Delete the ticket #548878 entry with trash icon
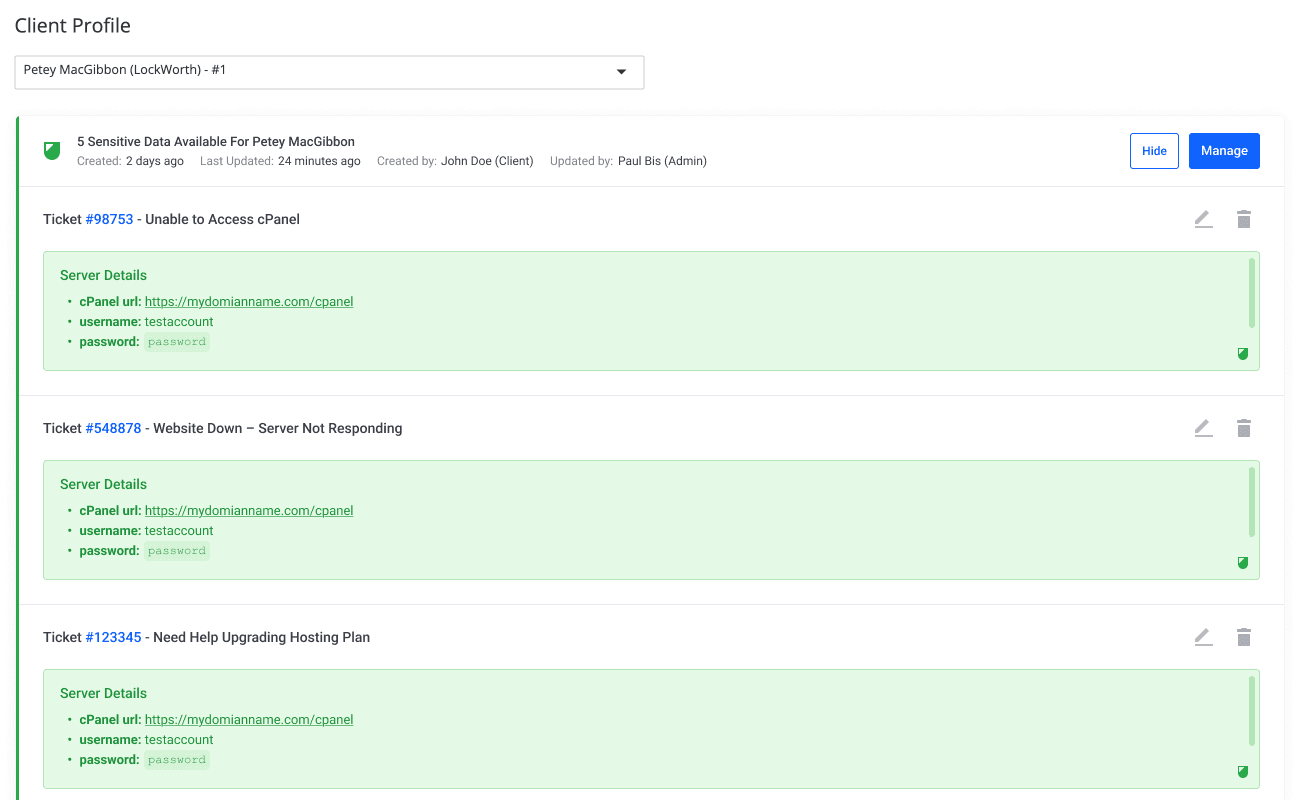This screenshot has width=1300, height=800. (1244, 428)
